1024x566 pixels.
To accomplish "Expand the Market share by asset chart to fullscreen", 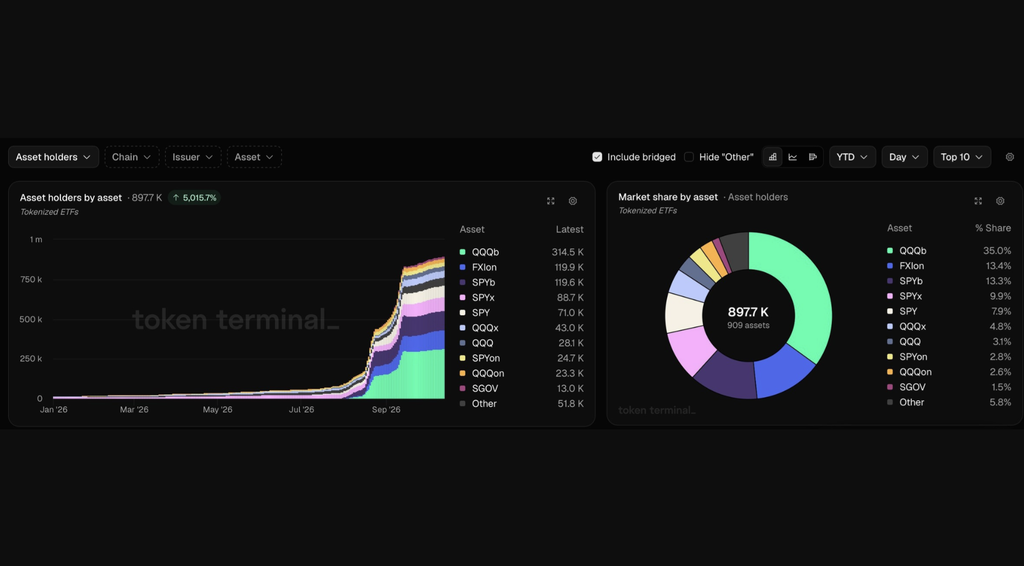I will tap(978, 201).
